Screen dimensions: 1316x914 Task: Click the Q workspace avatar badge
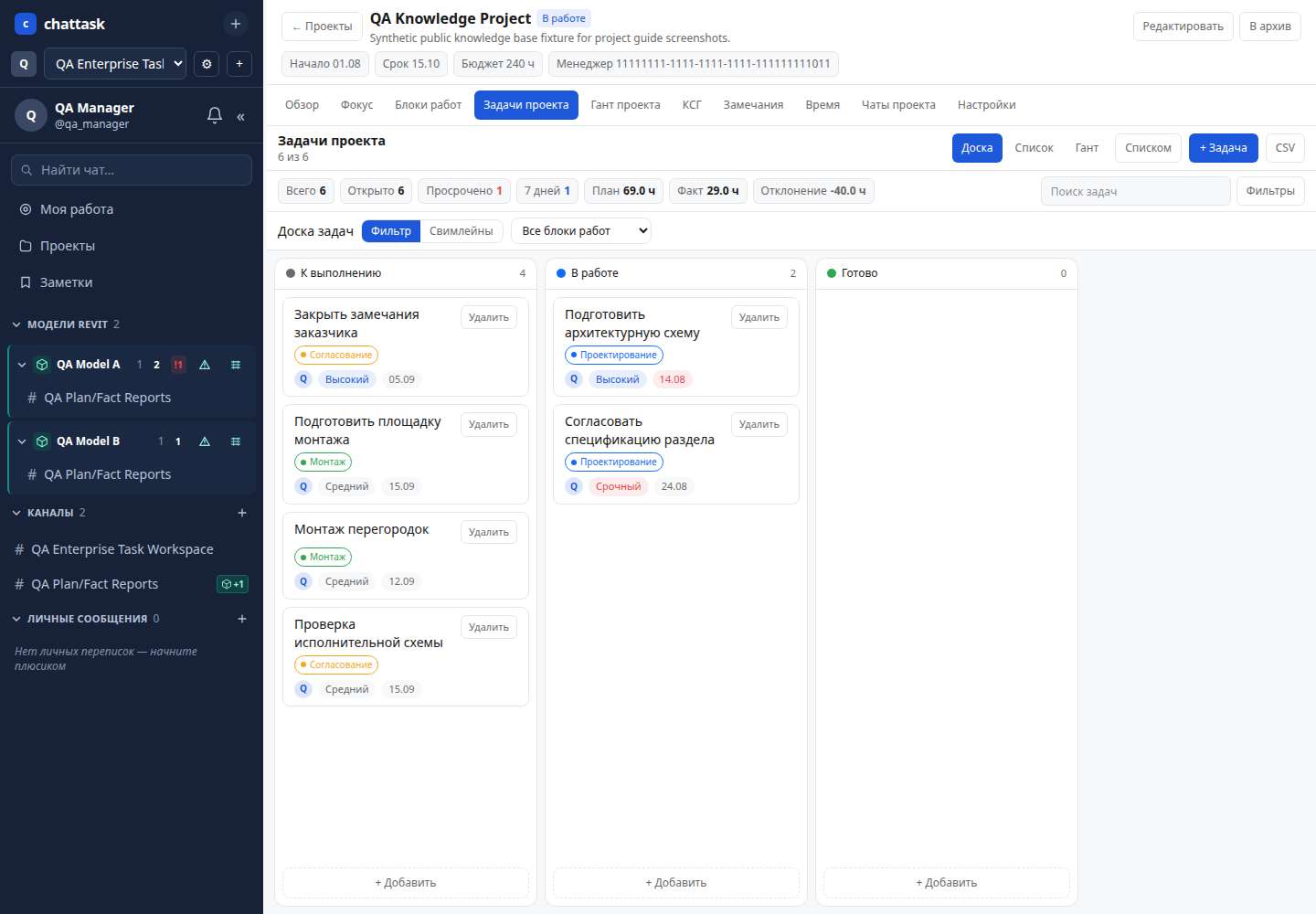click(24, 64)
